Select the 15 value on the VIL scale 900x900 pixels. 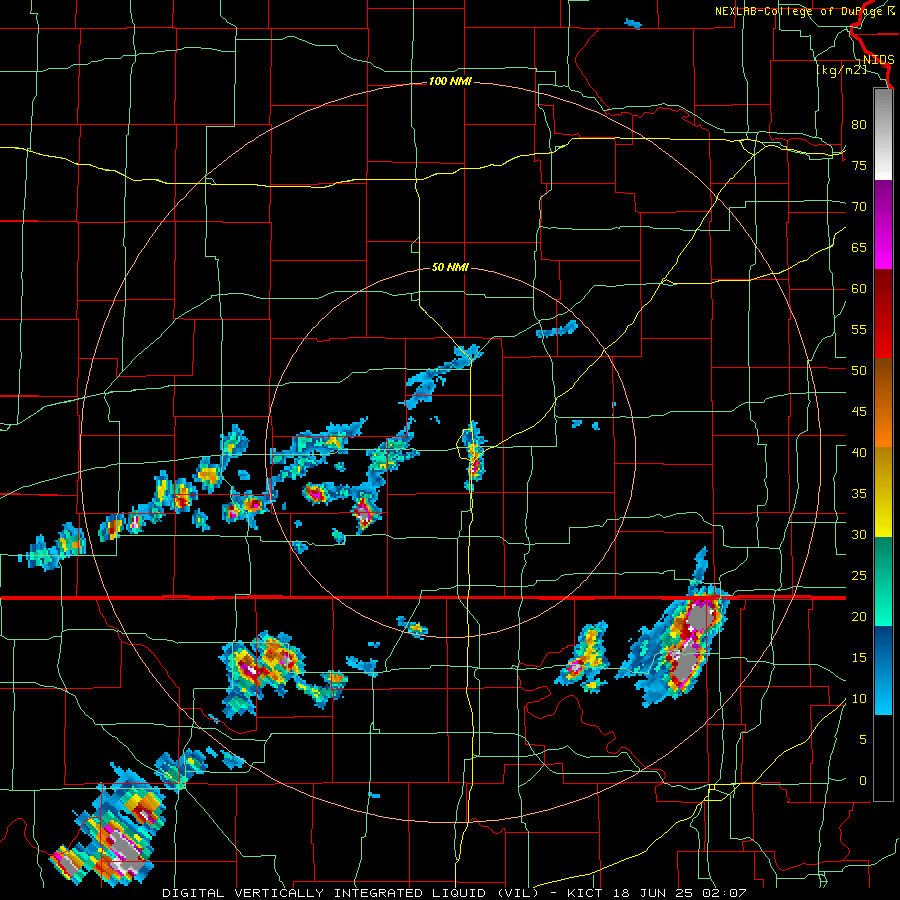[859, 657]
